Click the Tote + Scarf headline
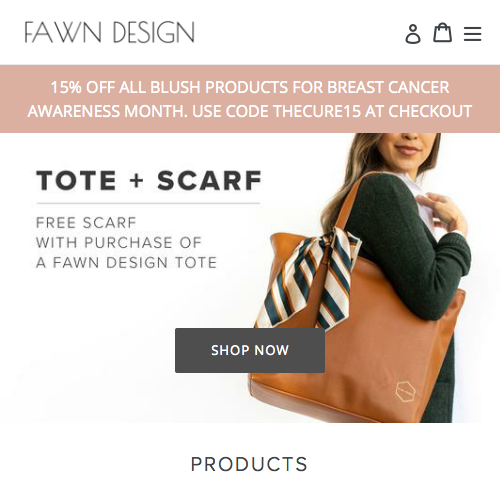This screenshot has width=500, height=500. point(149,181)
